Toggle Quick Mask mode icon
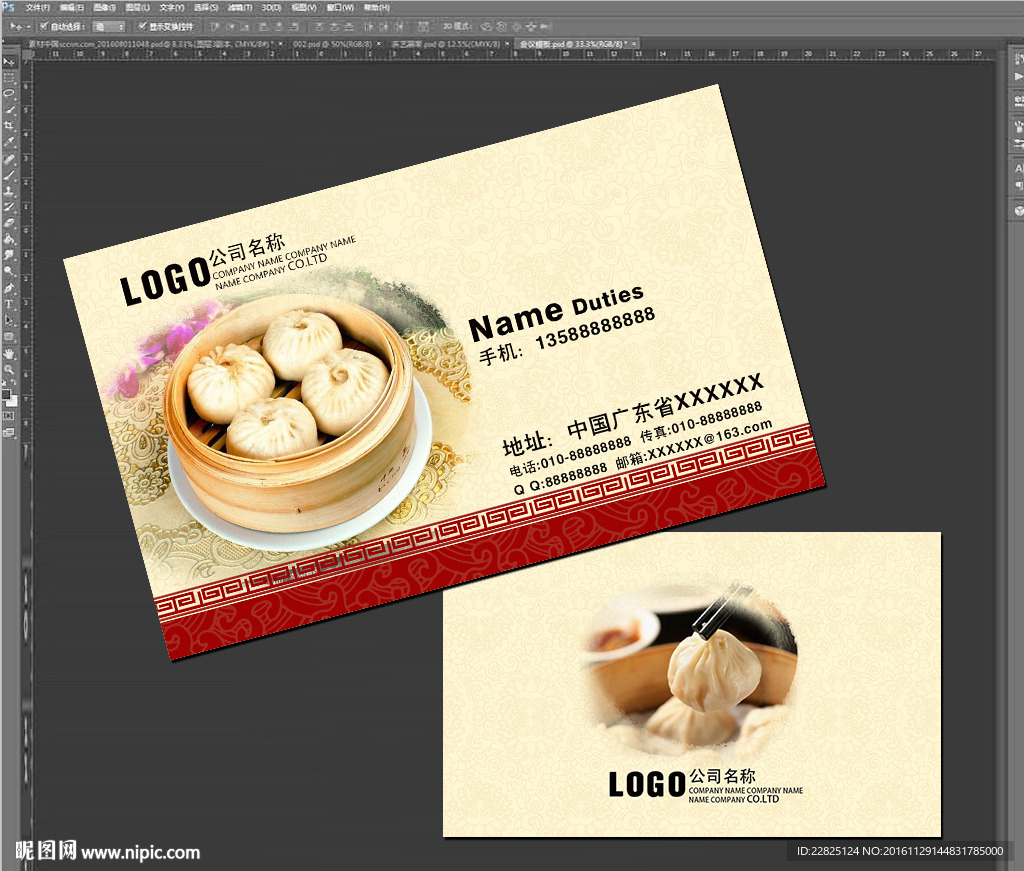 (x=8, y=415)
